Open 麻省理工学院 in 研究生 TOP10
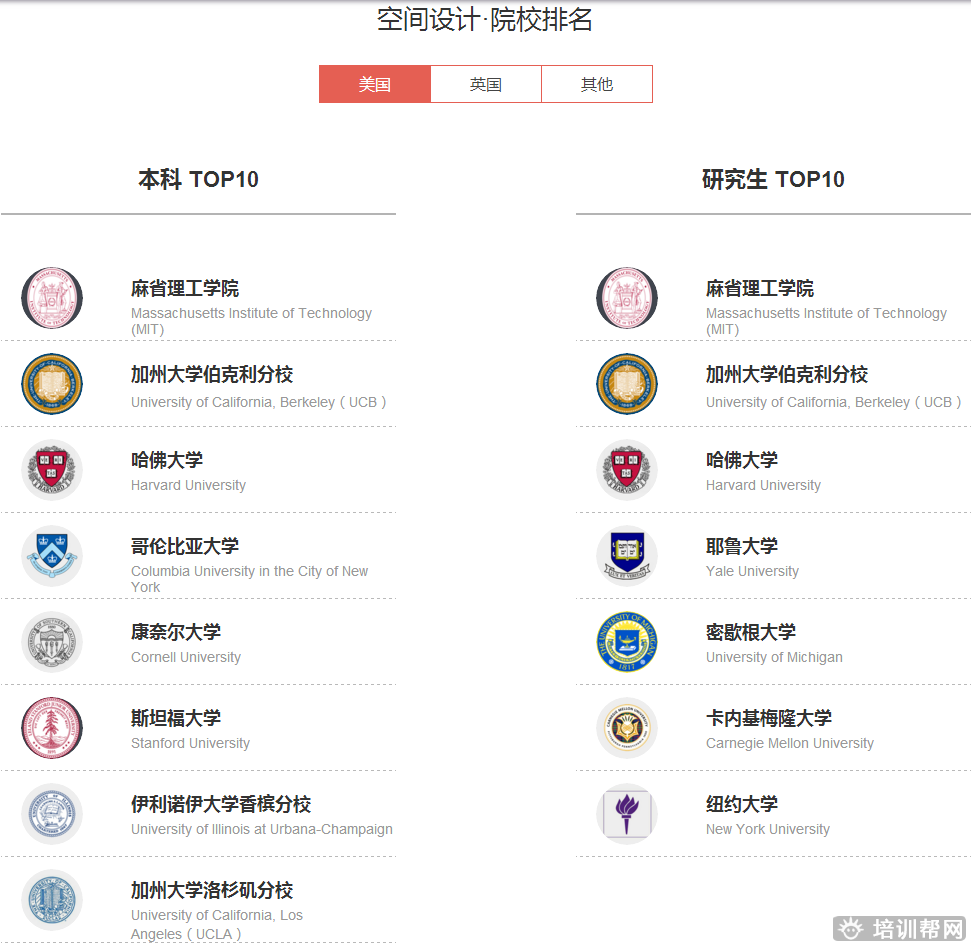971x946 pixels. coord(760,289)
